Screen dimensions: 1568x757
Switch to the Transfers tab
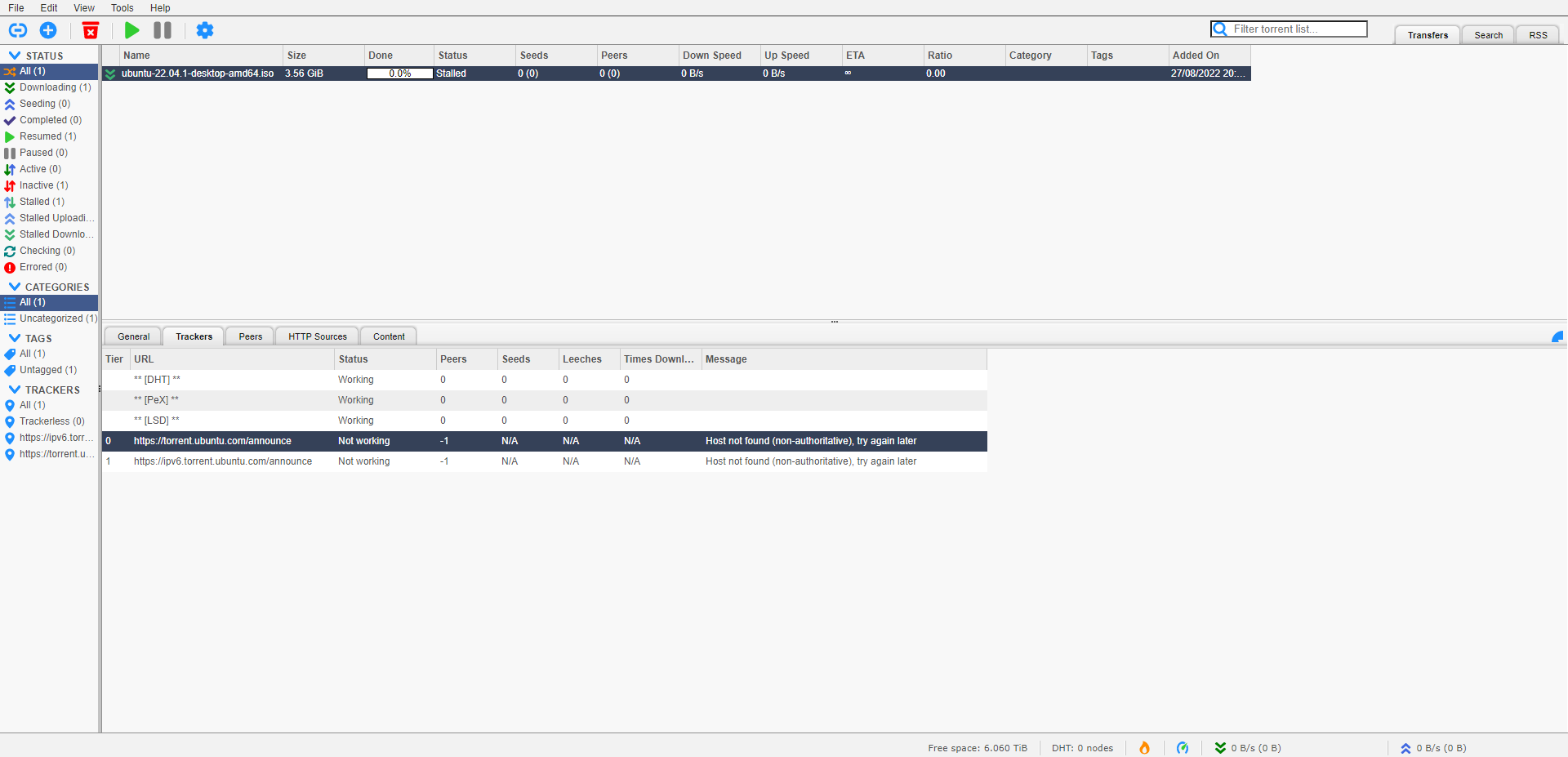click(x=1428, y=35)
